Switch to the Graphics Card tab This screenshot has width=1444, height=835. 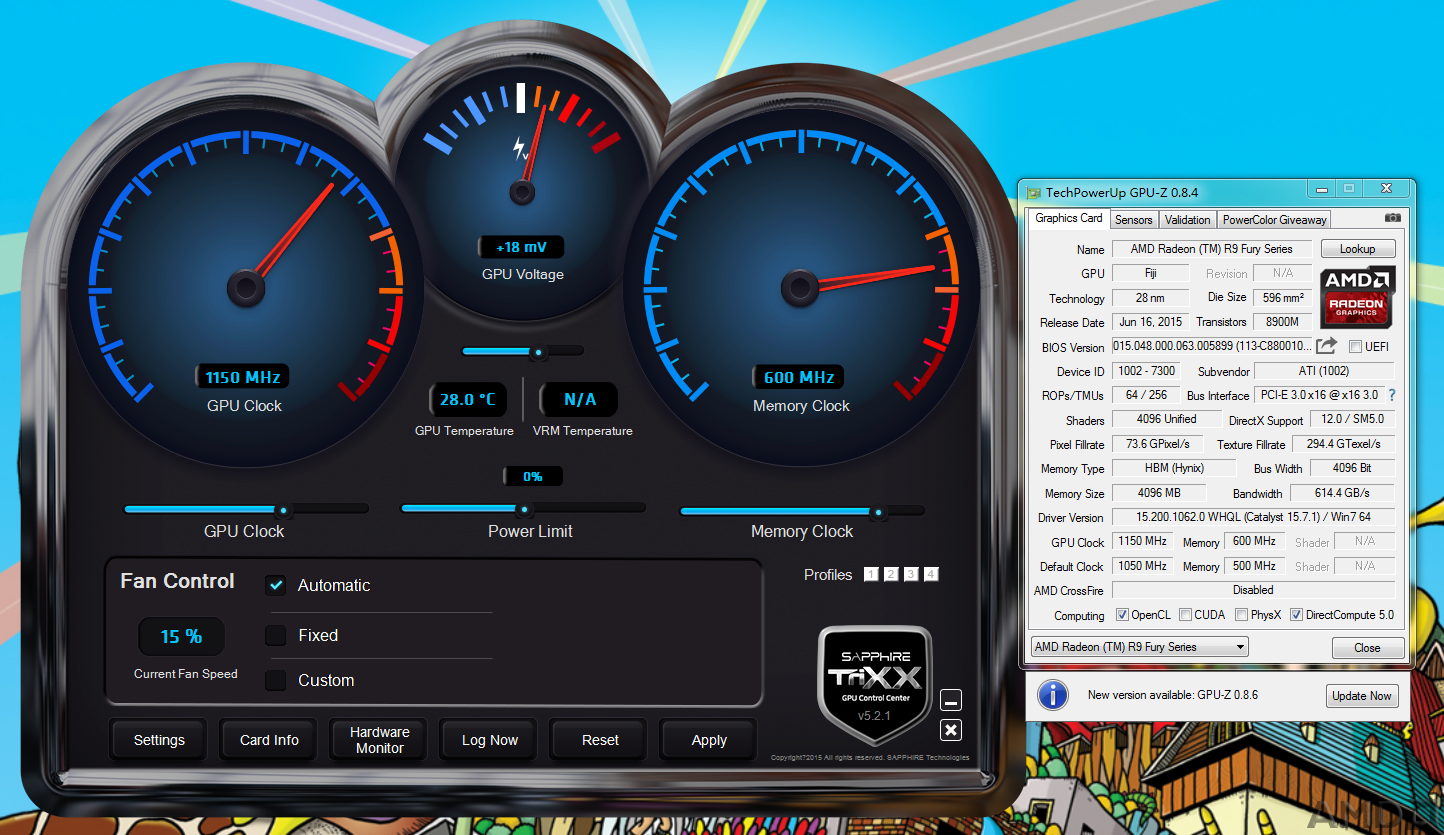[1068, 218]
